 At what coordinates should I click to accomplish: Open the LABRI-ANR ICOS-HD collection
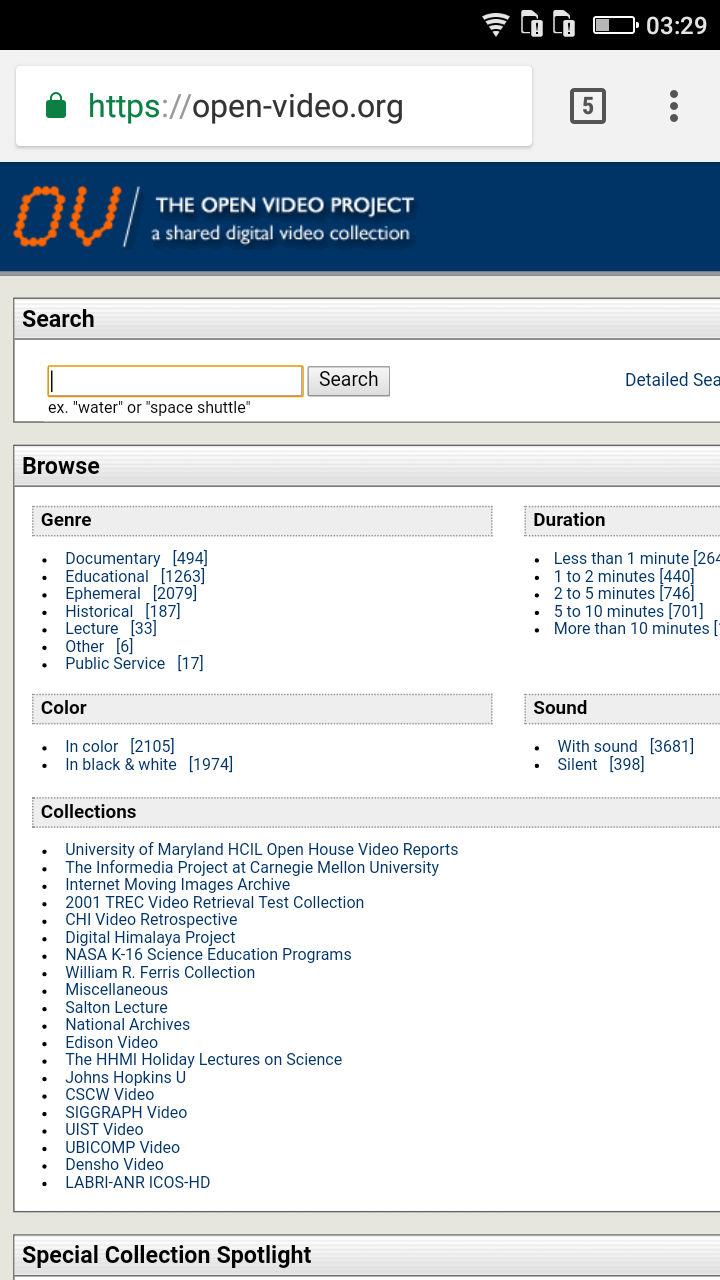138,1182
